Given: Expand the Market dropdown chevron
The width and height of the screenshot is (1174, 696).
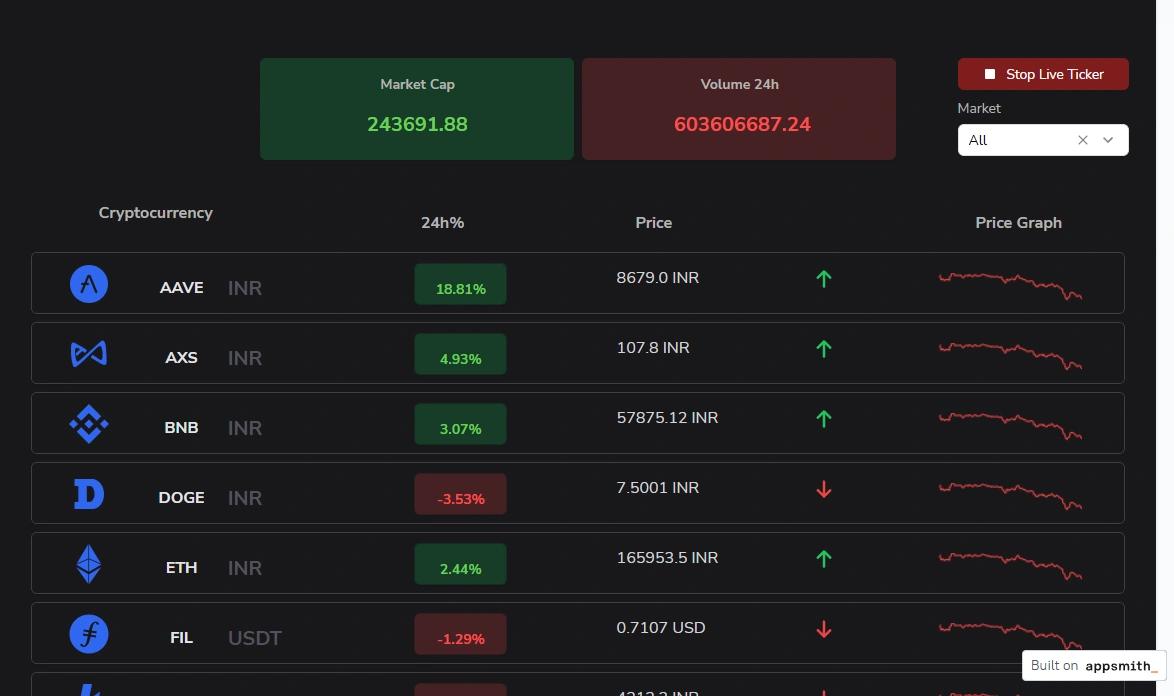Looking at the screenshot, I should (x=1108, y=140).
